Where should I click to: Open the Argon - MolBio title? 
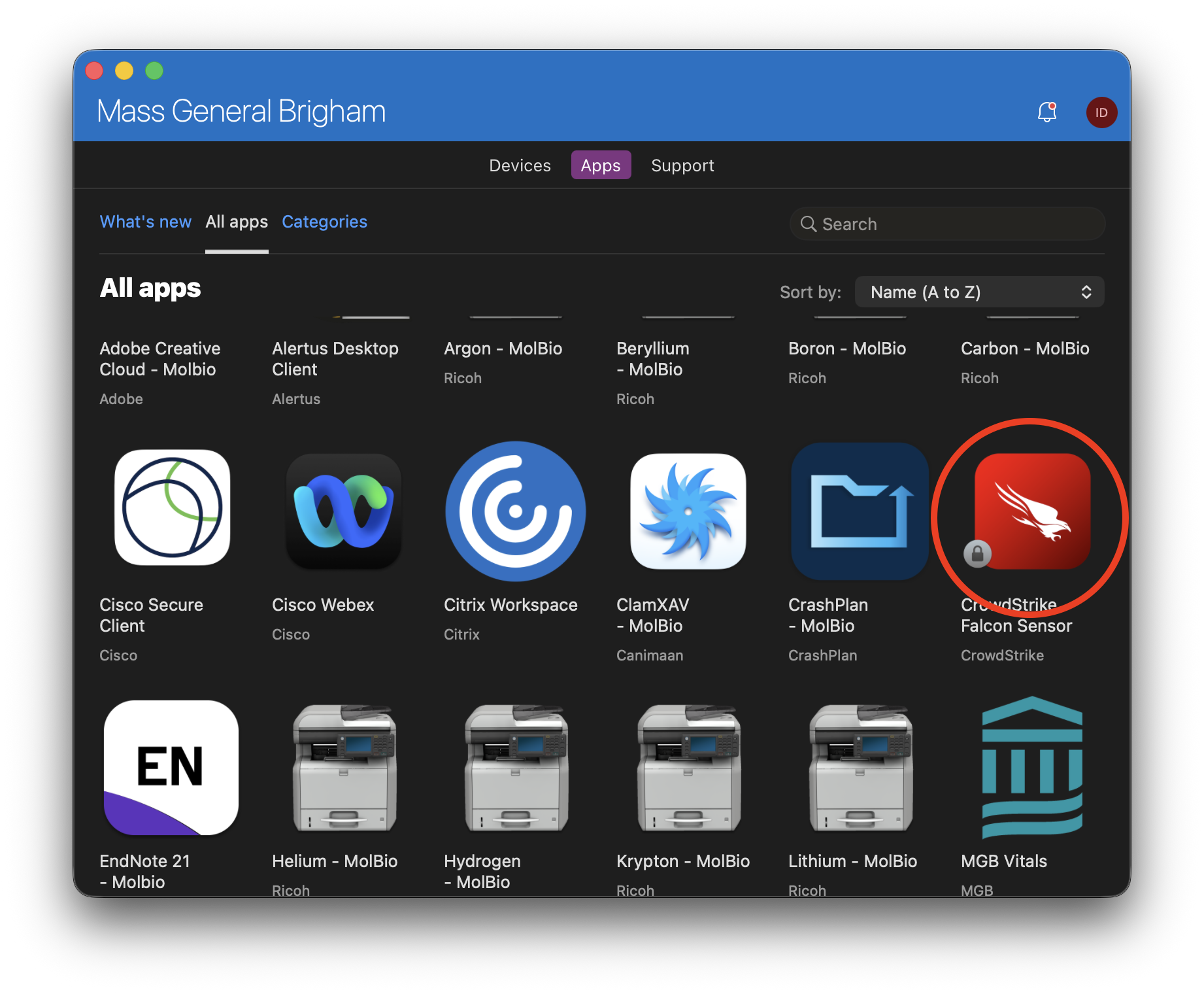[x=503, y=349]
